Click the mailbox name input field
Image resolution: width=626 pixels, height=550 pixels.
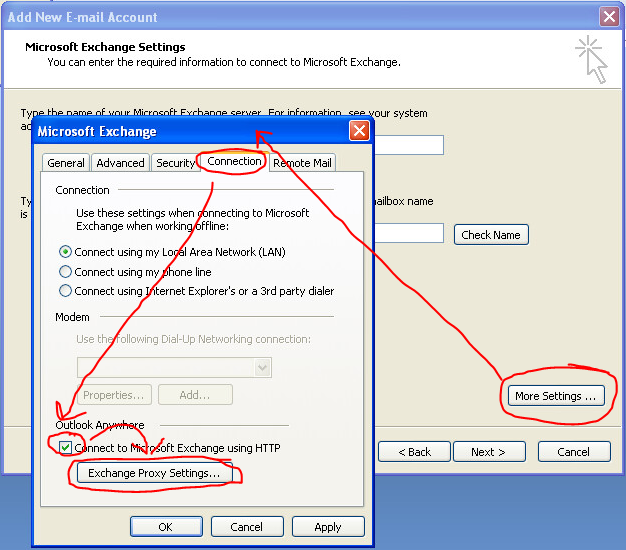point(409,233)
